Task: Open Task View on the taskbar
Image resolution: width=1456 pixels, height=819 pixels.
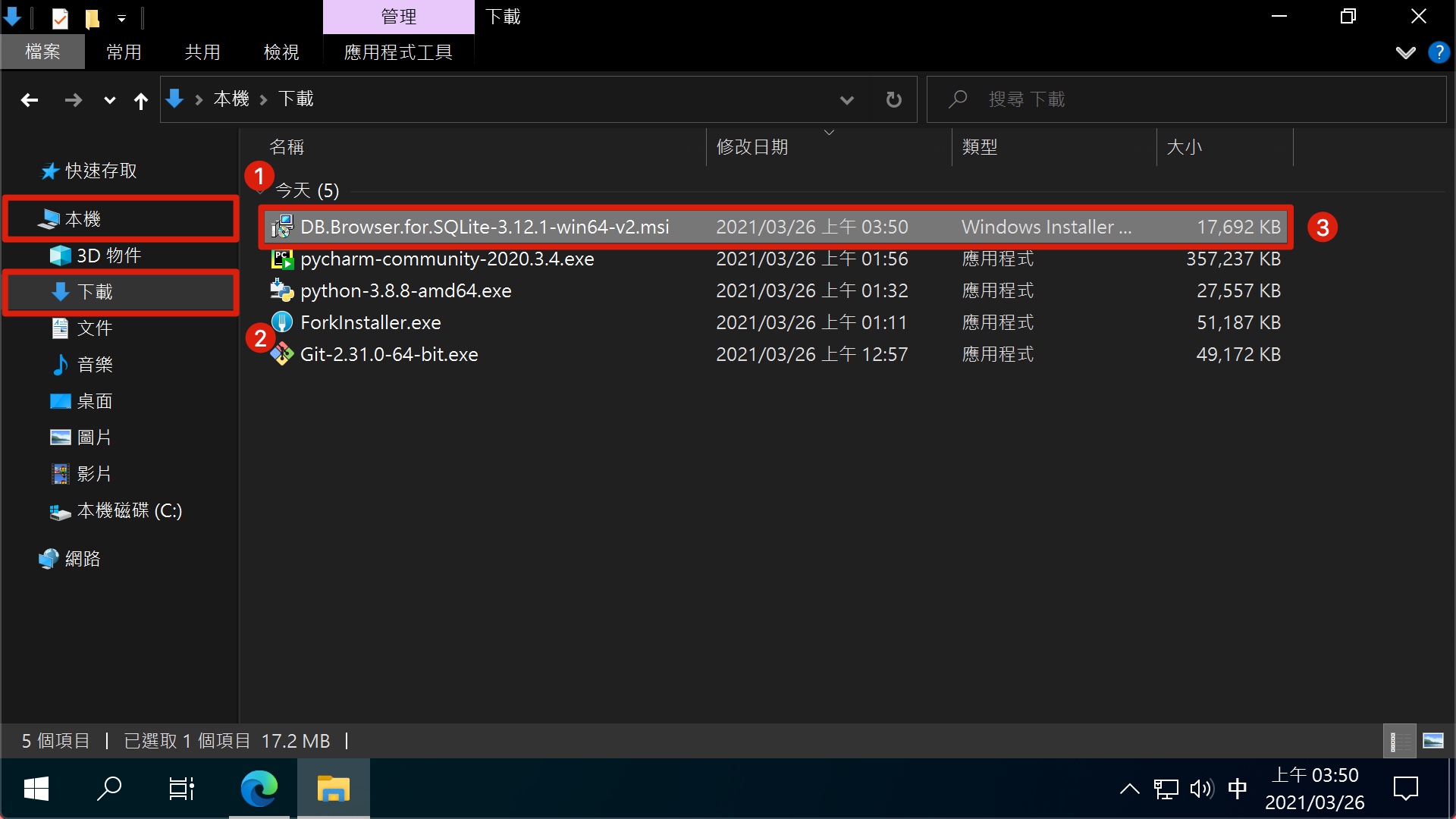Action: pyautogui.click(x=182, y=789)
